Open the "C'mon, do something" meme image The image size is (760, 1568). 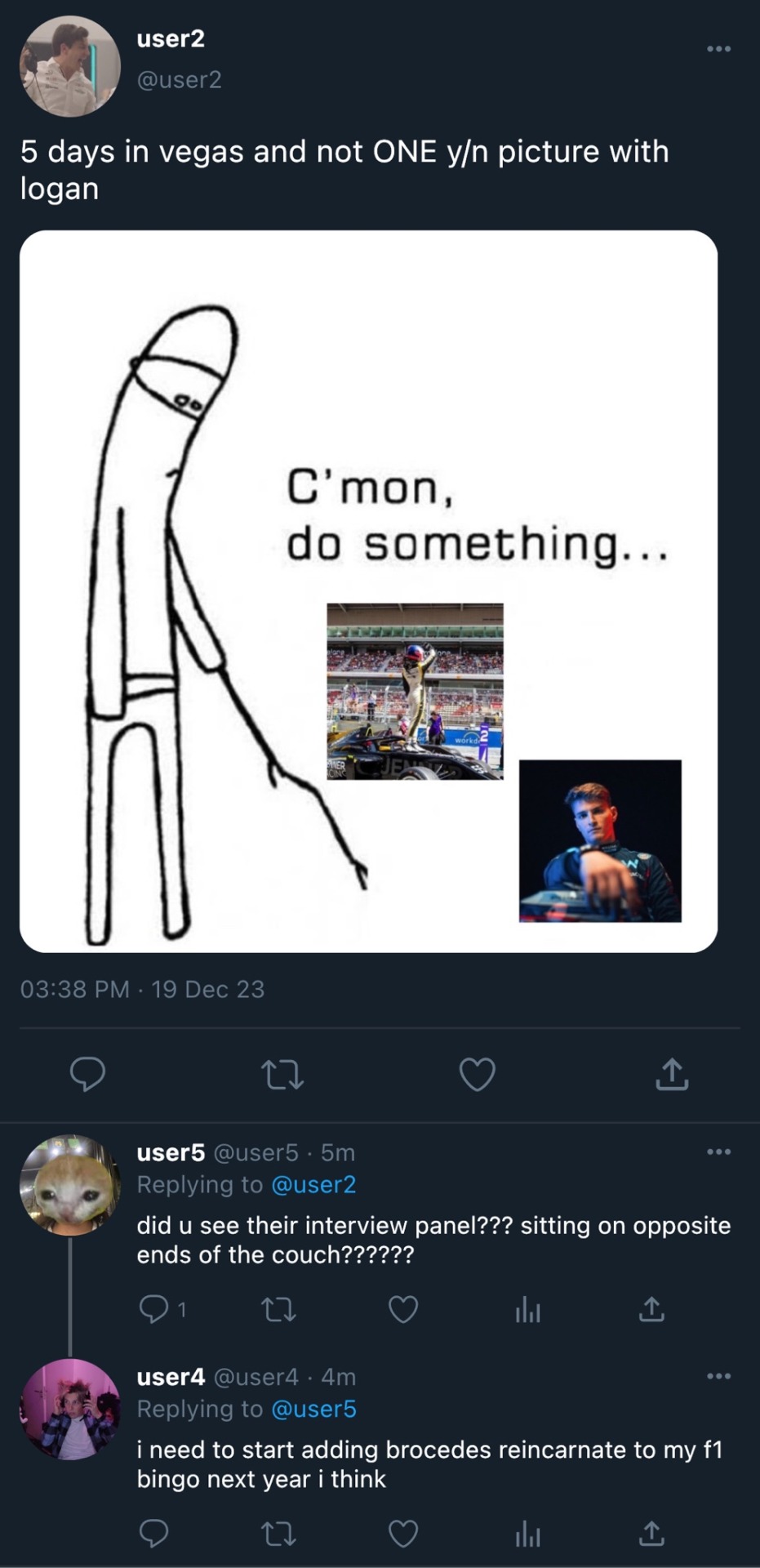click(x=368, y=591)
